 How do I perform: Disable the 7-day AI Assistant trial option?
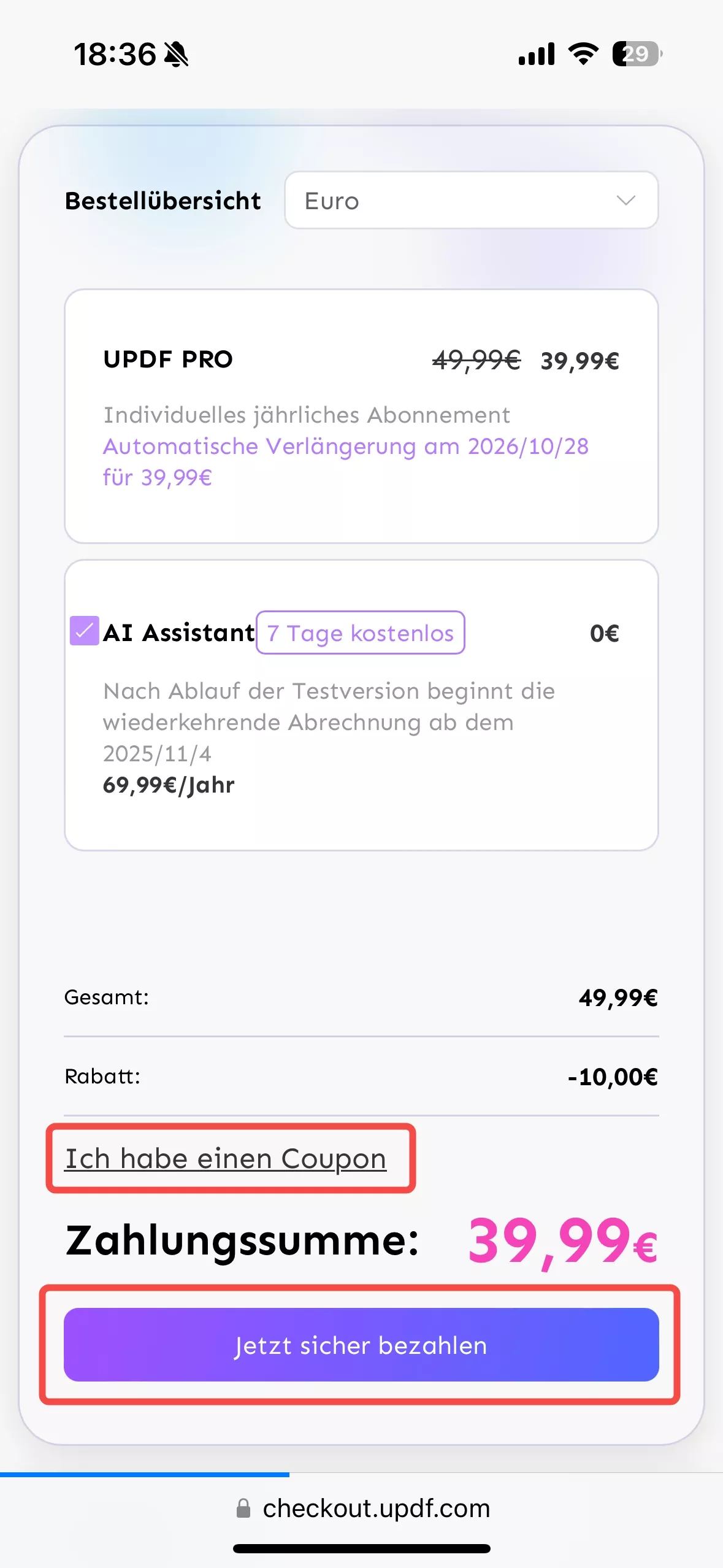[83, 631]
